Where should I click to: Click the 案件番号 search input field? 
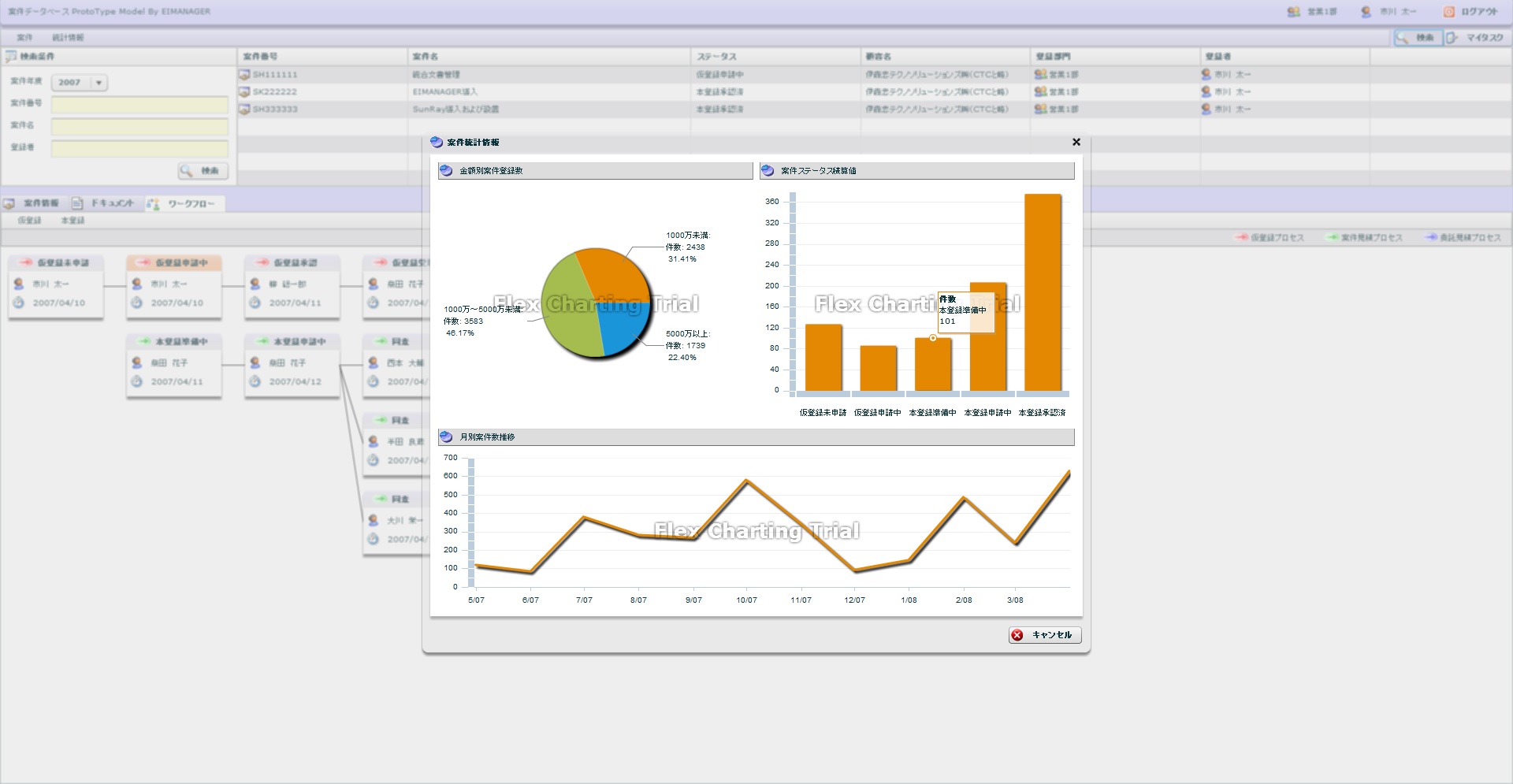[139, 104]
